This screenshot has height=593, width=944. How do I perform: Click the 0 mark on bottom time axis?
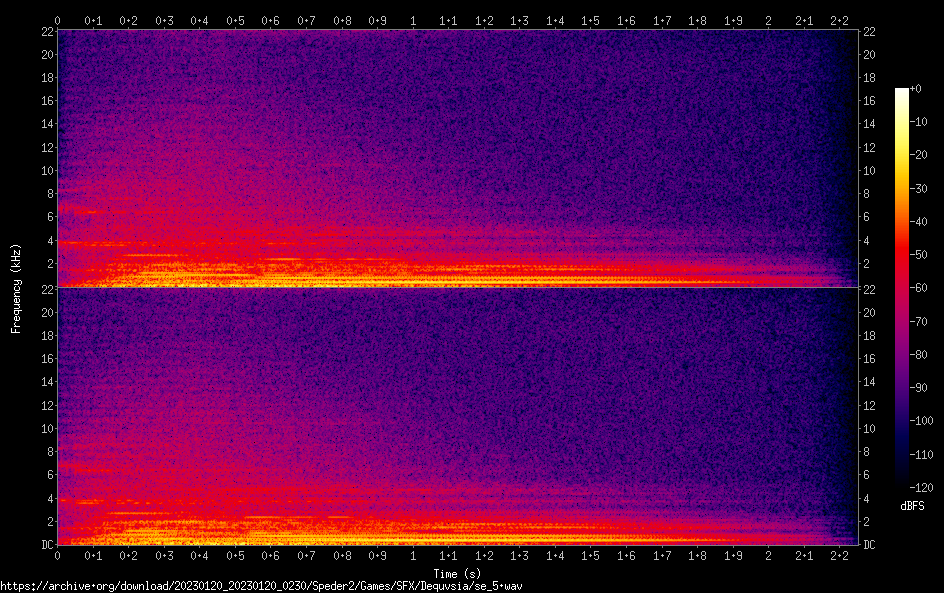58,556
